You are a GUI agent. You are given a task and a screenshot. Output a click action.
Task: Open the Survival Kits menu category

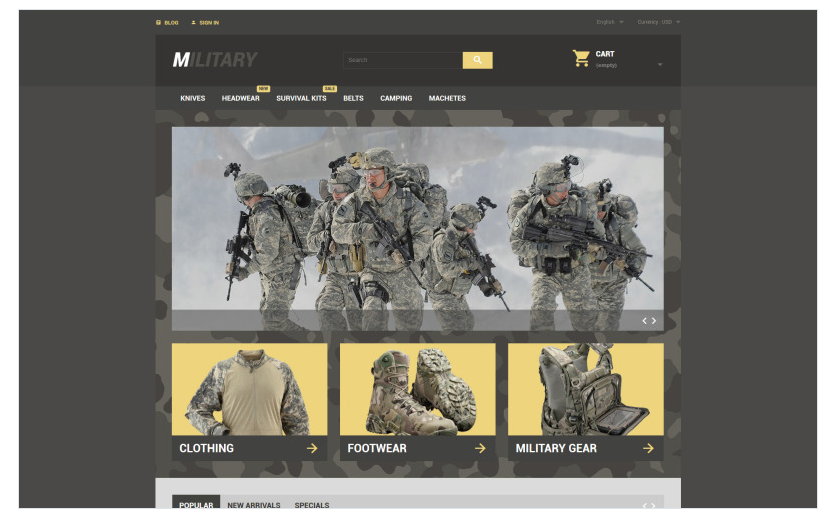coord(301,98)
